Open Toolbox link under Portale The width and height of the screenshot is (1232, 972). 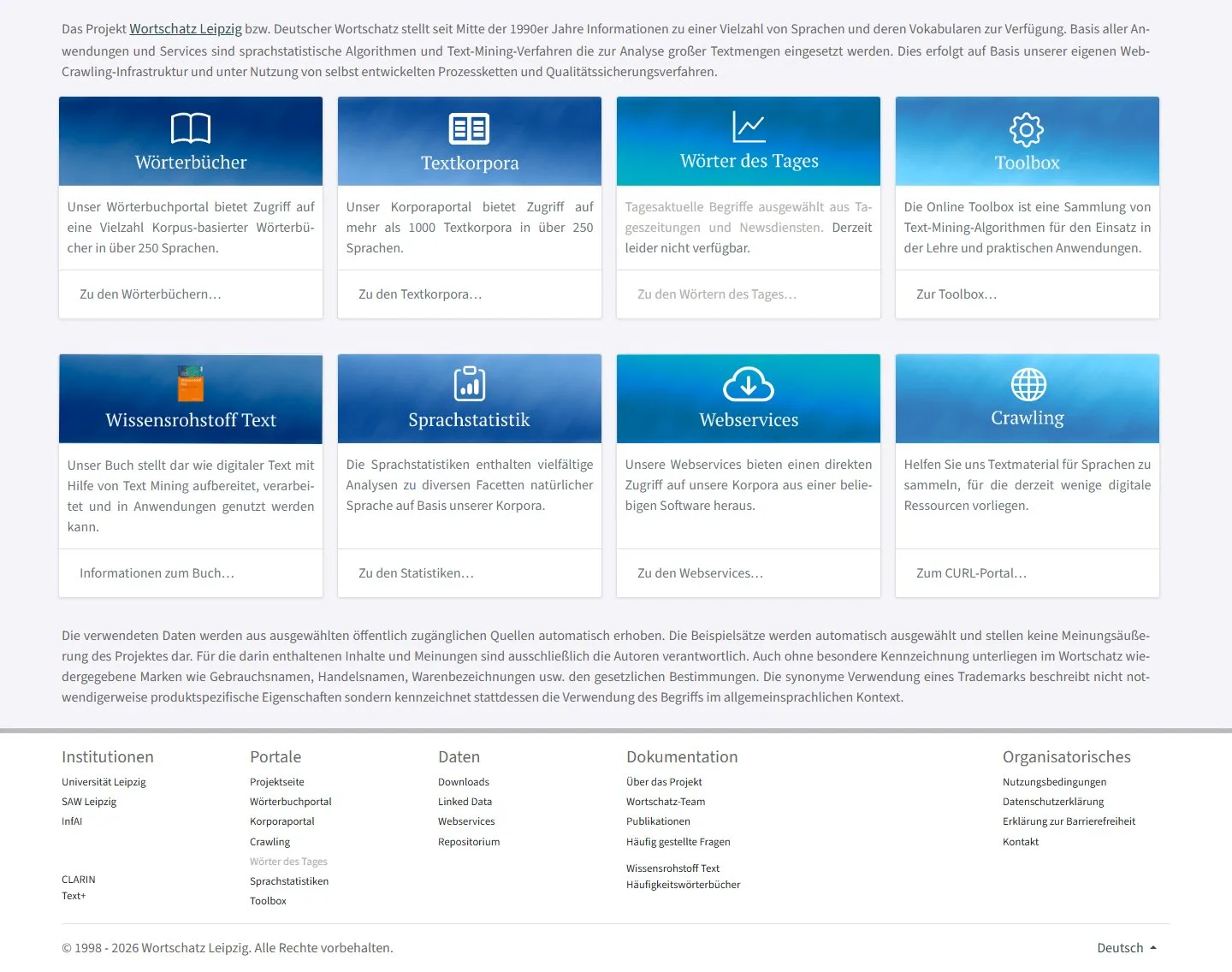(268, 901)
